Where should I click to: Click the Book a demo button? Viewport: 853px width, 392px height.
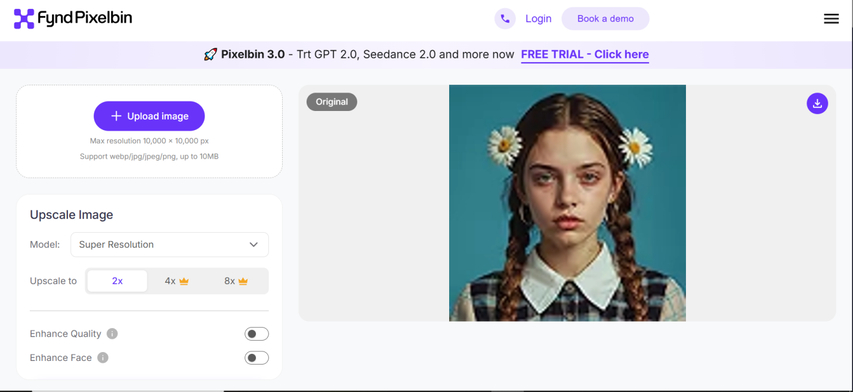click(605, 18)
